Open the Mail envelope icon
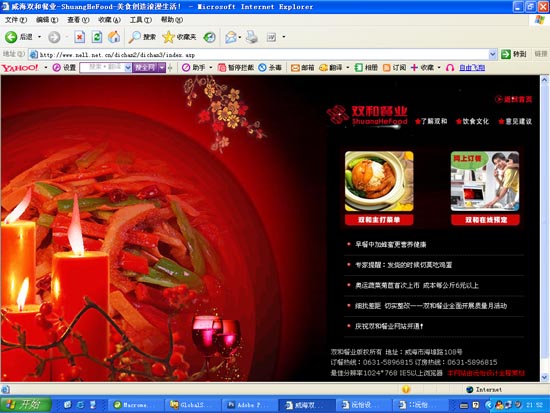The image size is (550, 413). pos(231,37)
